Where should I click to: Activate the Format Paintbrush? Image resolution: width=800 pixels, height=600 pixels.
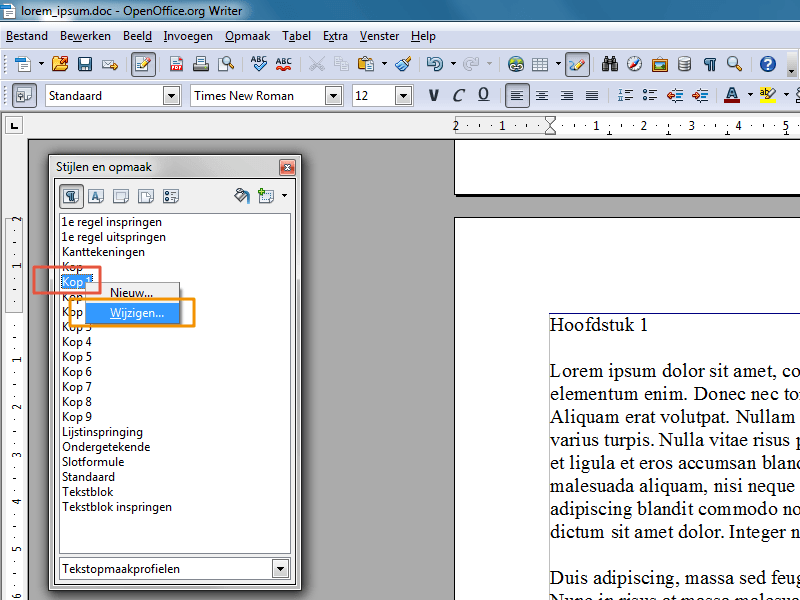[x=403, y=64]
